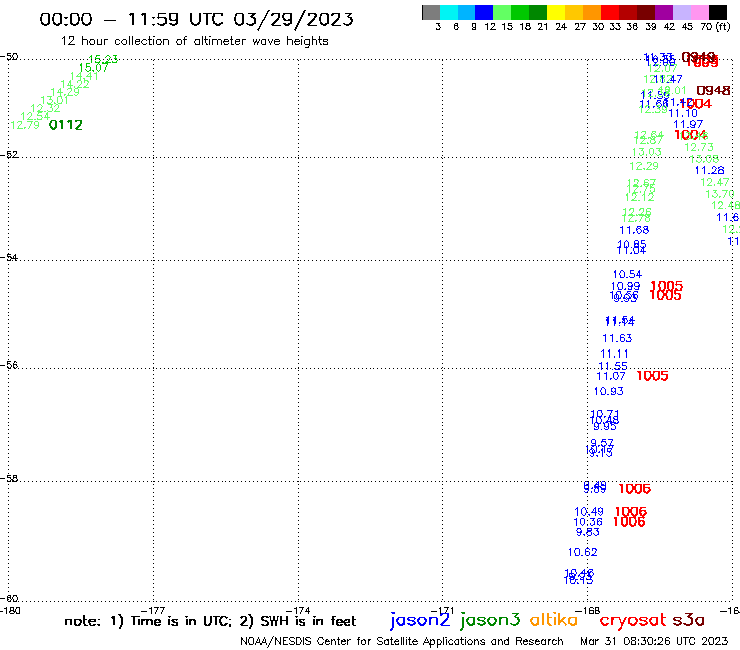This screenshot has width=740, height=650.
Task: Click the red 'cryosat' legend label
Action: 632,620
